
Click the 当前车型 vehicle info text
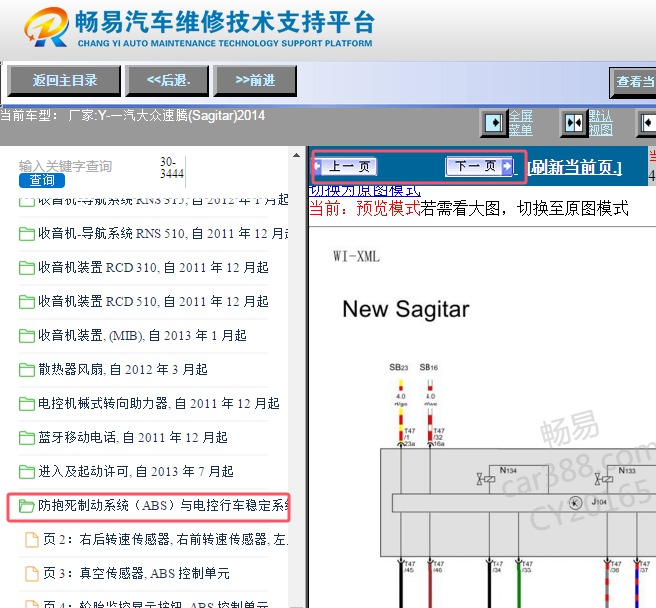point(133,115)
